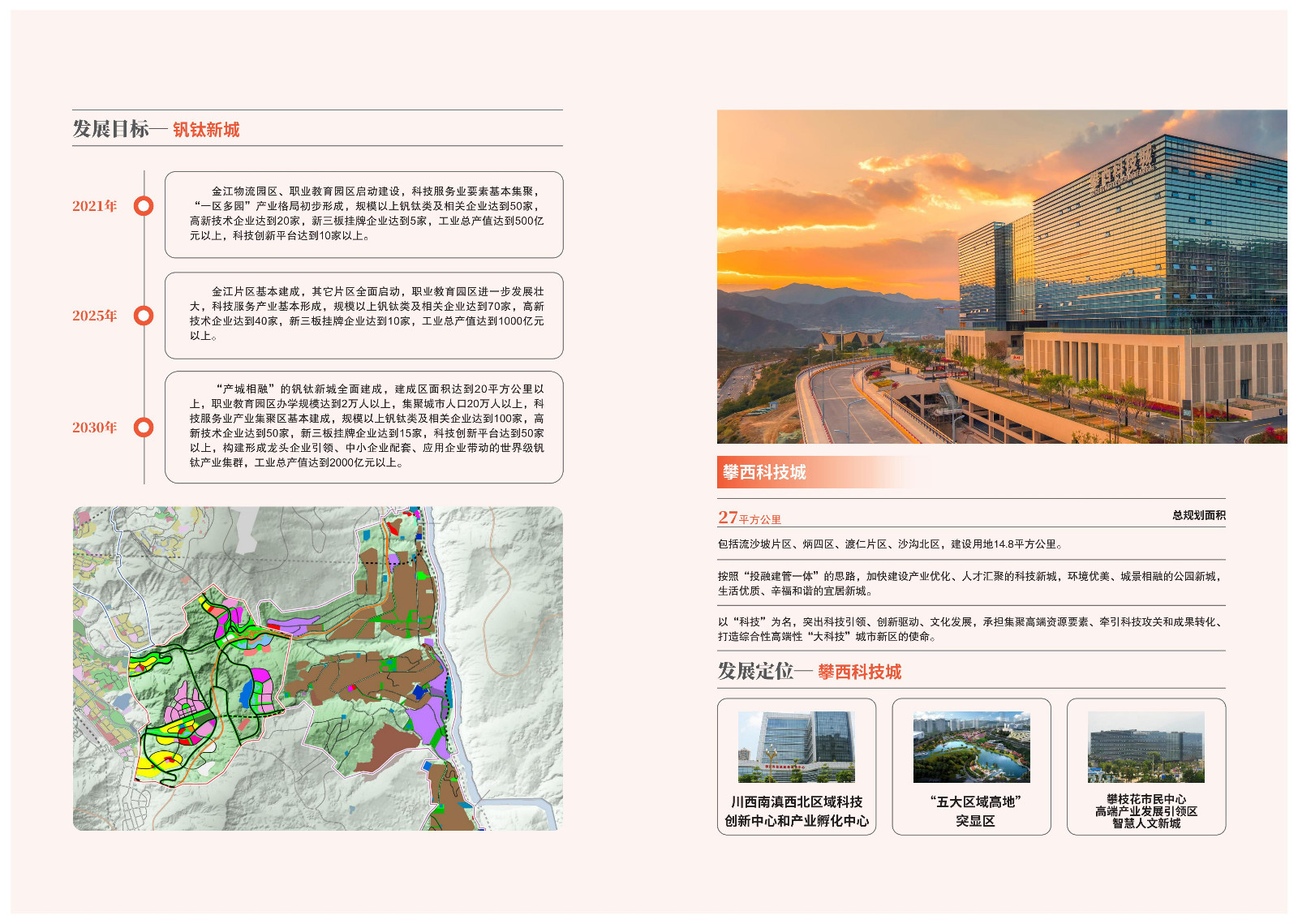Open the "五大区域高地" 突显区 card thumbnail
The width and height of the screenshot is (1298, 924).
[972, 747]
